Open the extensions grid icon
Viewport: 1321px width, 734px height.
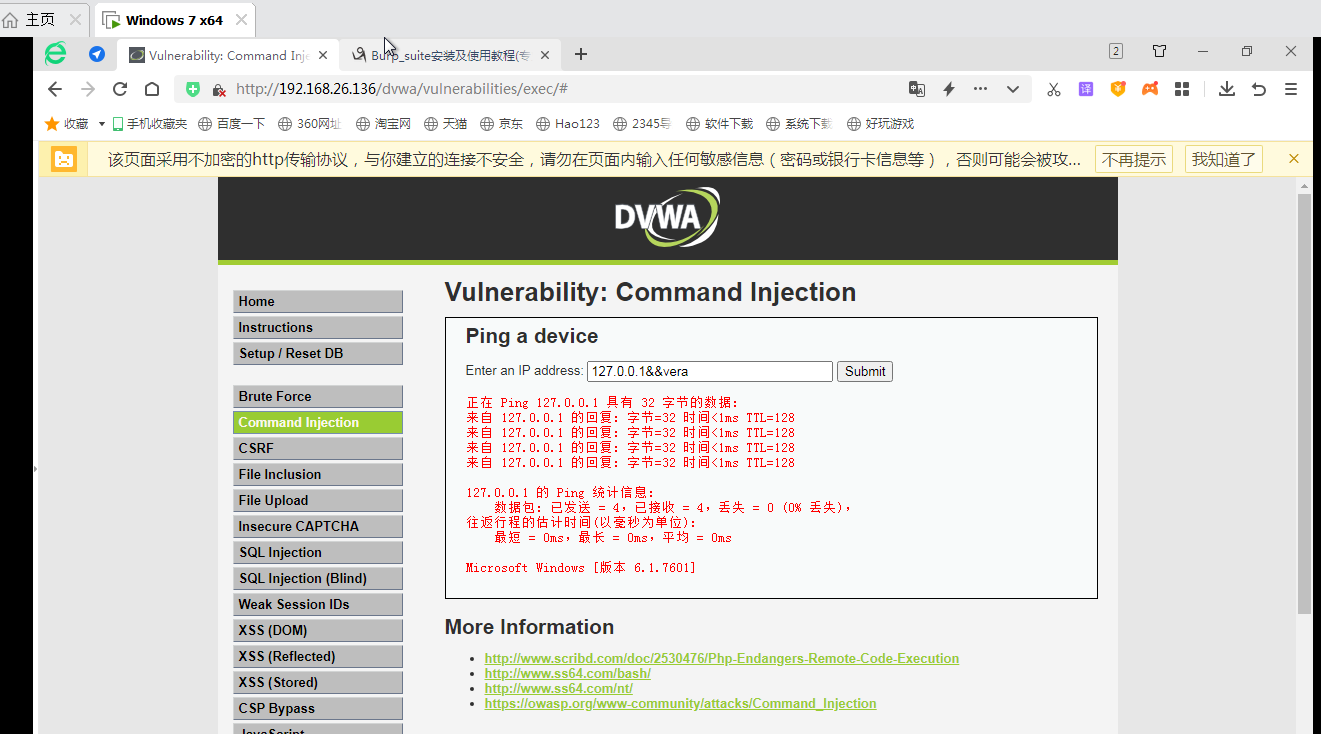click(x=1182, y=89)
